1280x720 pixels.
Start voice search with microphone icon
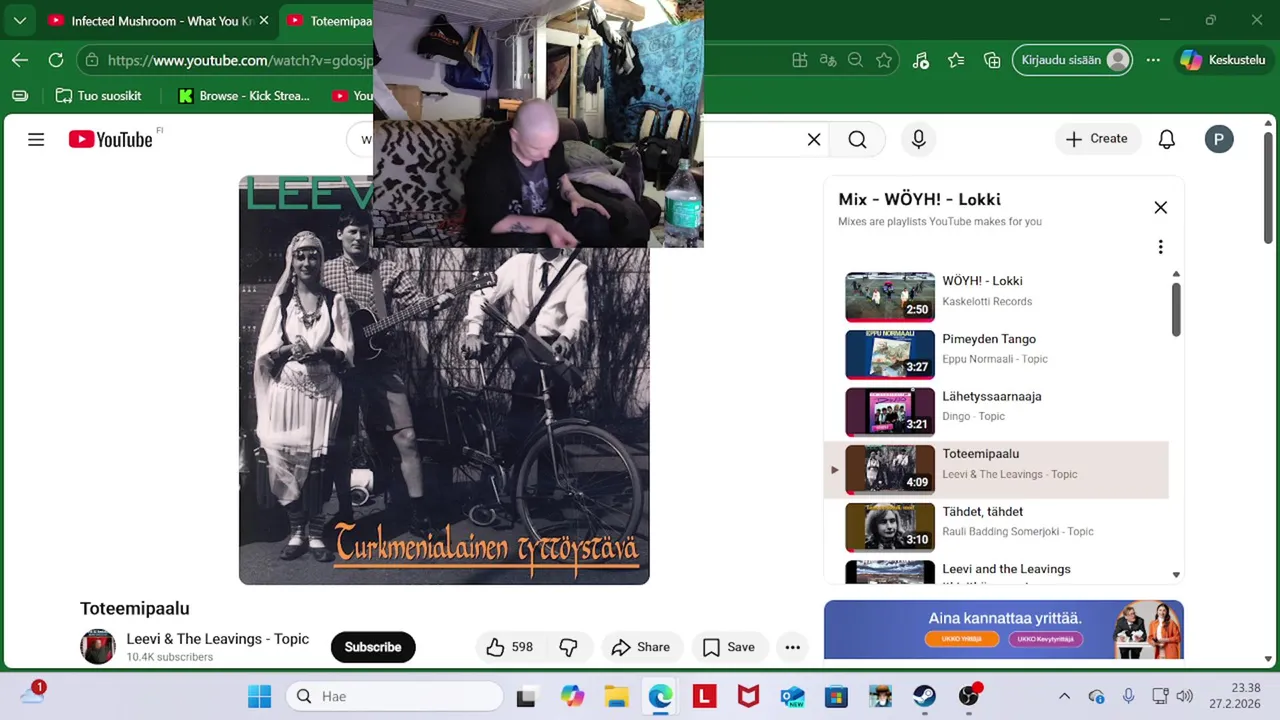click(918, 140)
